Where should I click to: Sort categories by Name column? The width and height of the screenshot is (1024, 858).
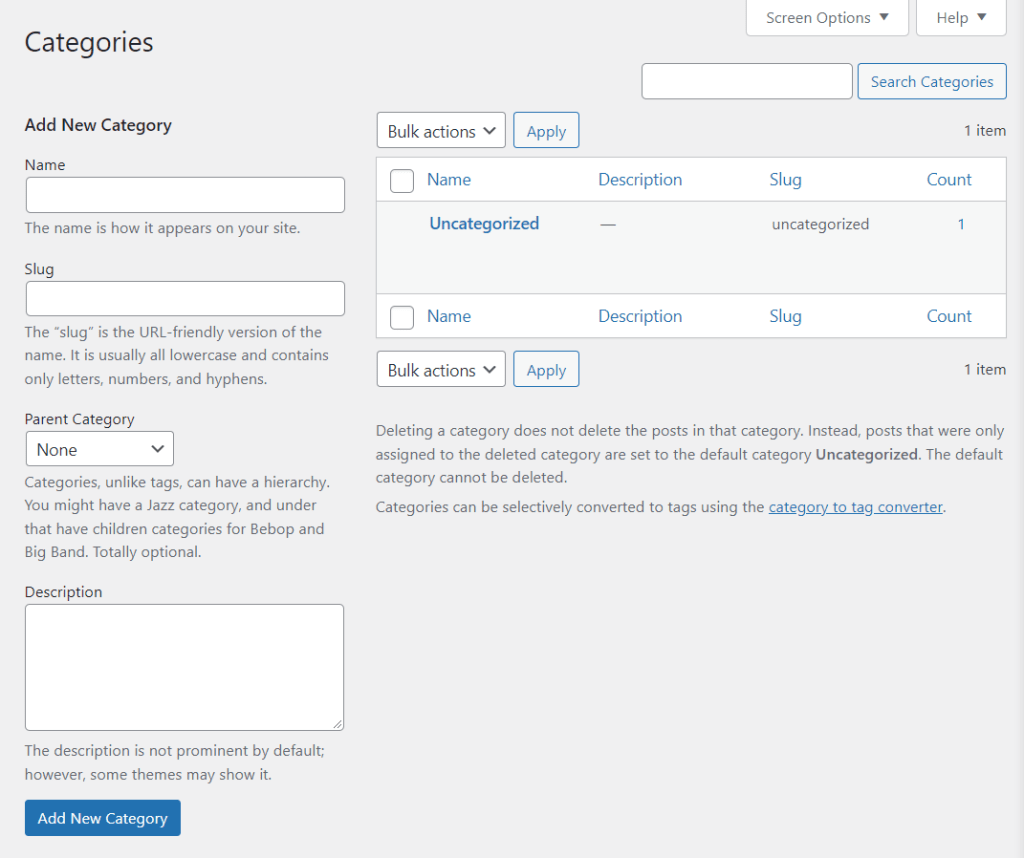(x=448, y=179)
